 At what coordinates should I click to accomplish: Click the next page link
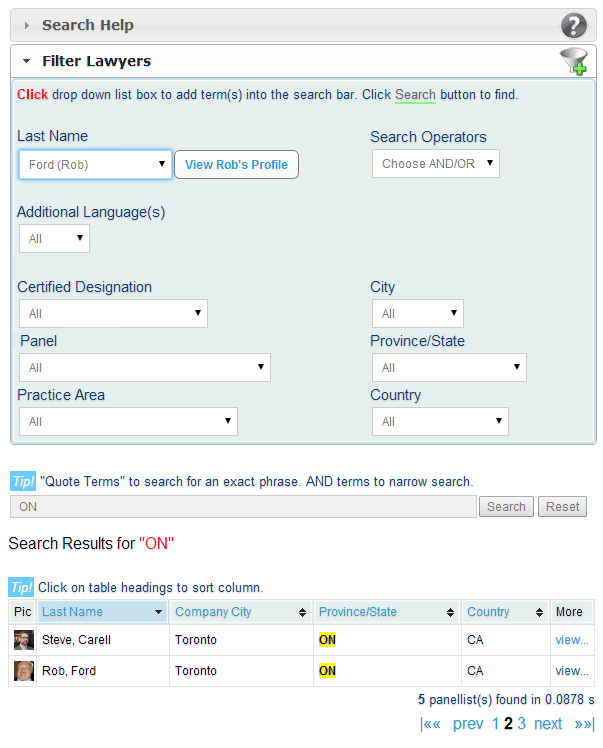(548, 724)
